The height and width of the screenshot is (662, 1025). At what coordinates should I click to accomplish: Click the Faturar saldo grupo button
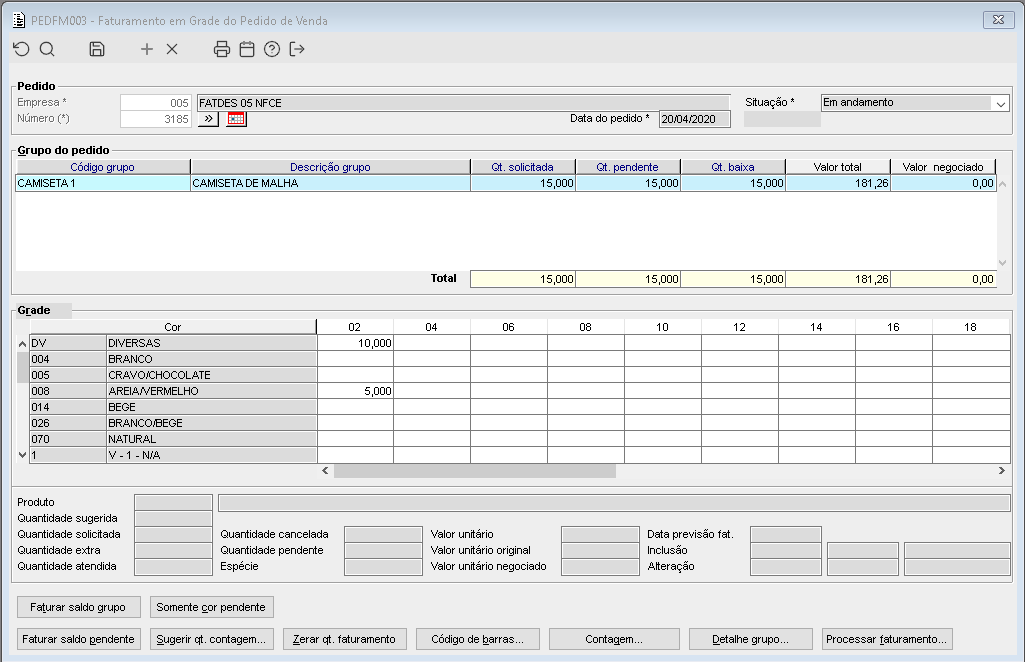point(78,607)
